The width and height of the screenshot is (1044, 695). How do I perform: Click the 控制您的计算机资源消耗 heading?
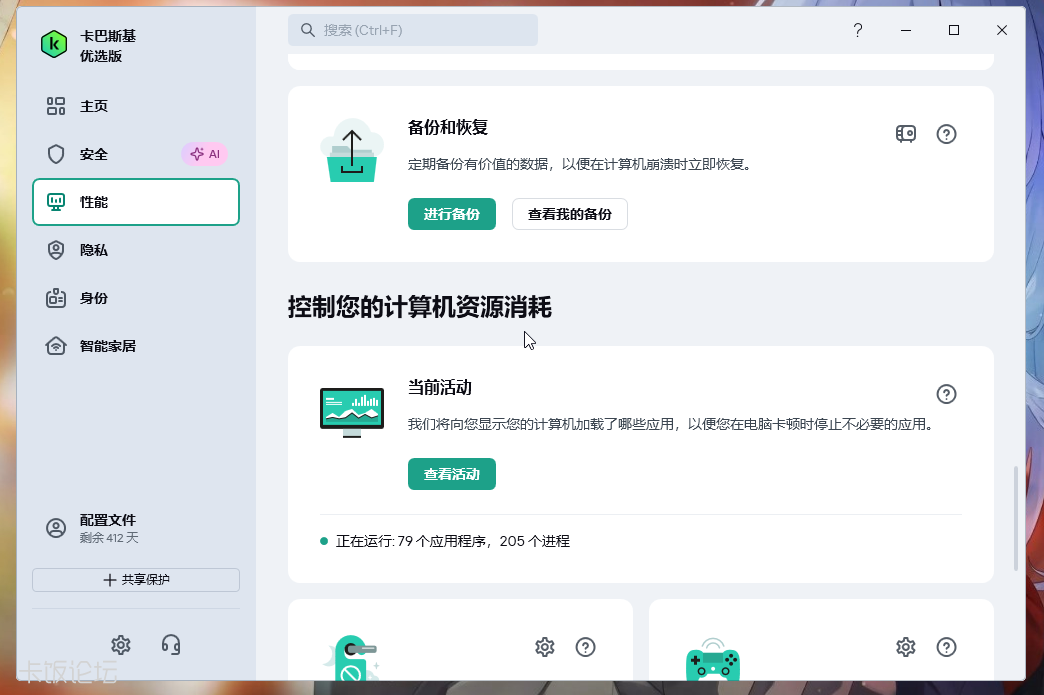(419, 307)
